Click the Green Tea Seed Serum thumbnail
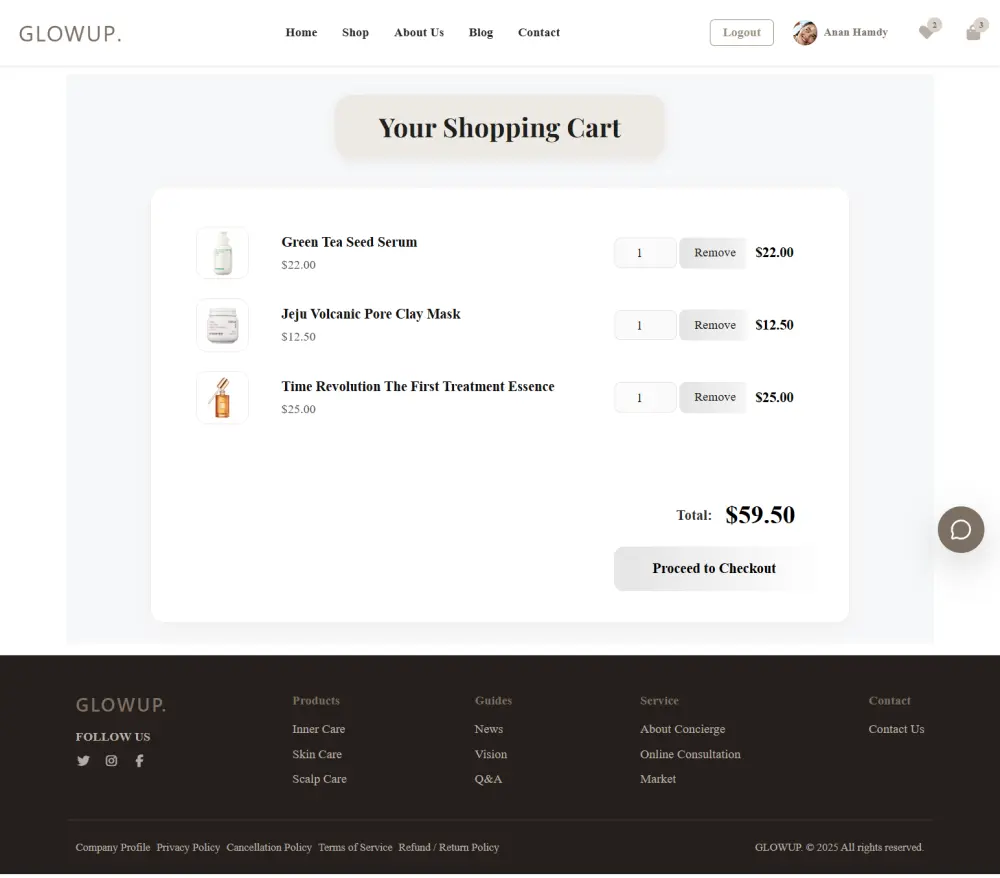This screenshot has width=1000, height=878. click(x=222, y=252)
